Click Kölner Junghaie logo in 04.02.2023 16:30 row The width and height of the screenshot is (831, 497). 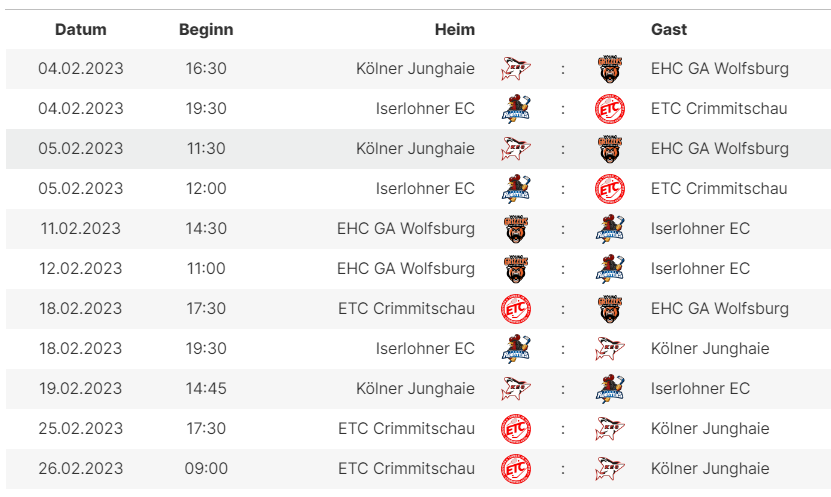coord(516,69)
